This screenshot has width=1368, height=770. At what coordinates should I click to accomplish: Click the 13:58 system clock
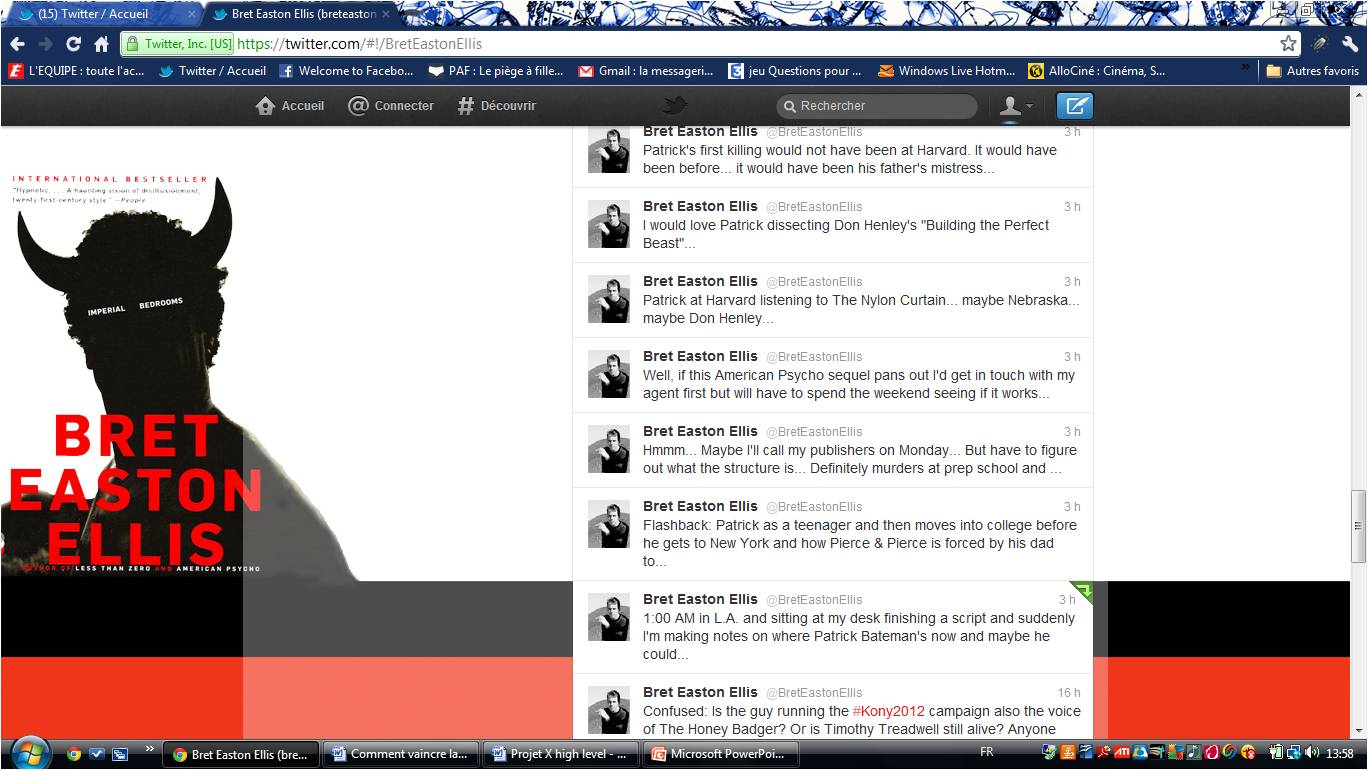click(1339, 753)
